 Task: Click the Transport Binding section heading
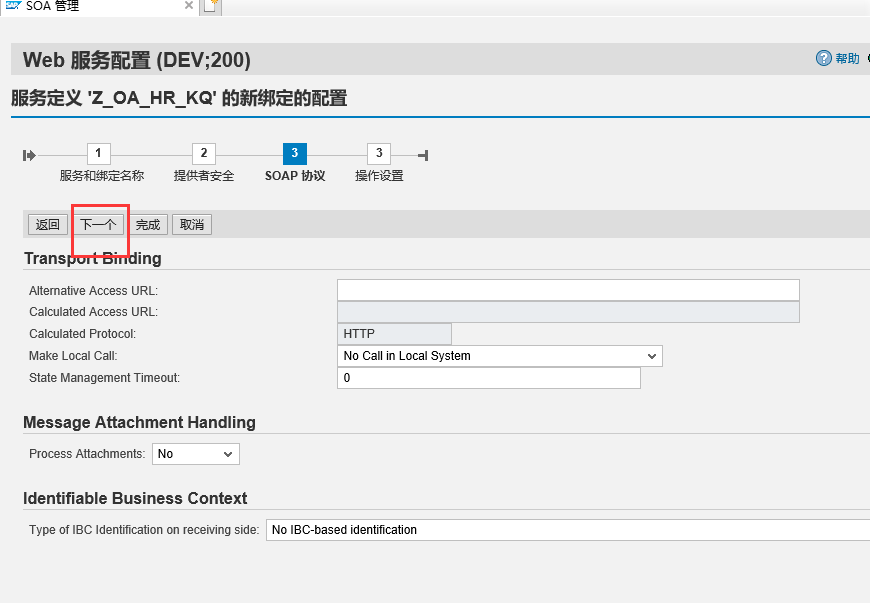tap(93, 259)
